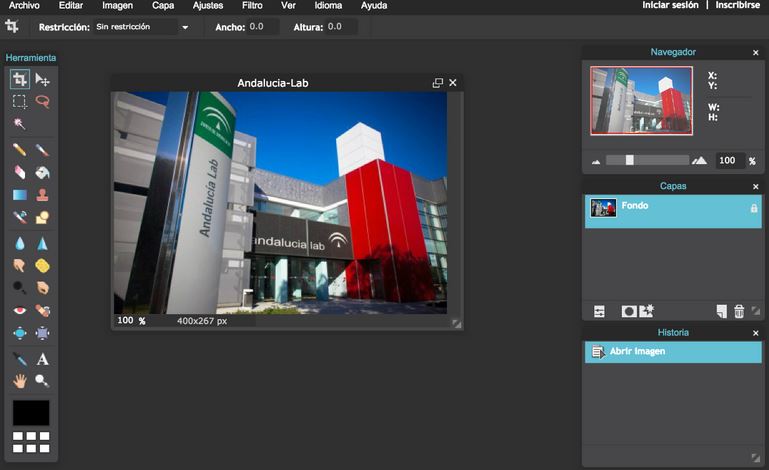Select the Sharpen cone tool
Viewport: 769px width, 470px height.
click(x=42, y=243)
